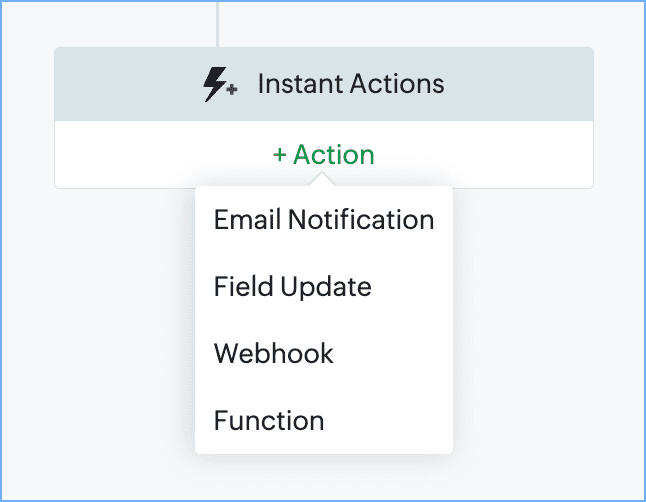Select Function from the popup menu
The height and width of the screenshot is (502, 646).
pos(324,420)
